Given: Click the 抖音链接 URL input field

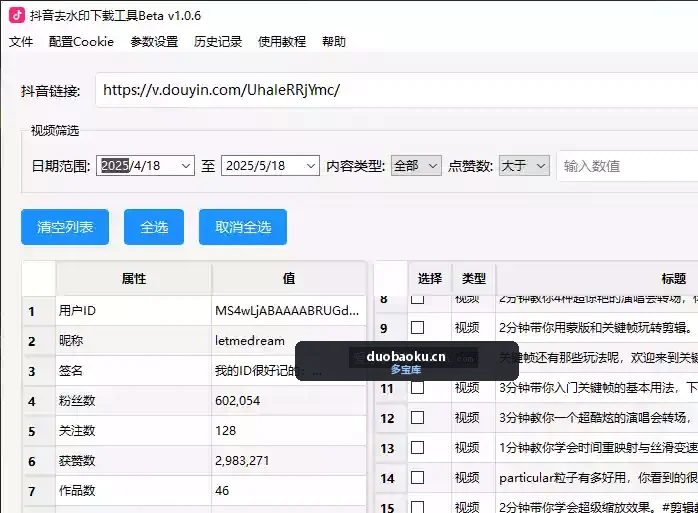Looking at the screenshot, I should (396, 90).
